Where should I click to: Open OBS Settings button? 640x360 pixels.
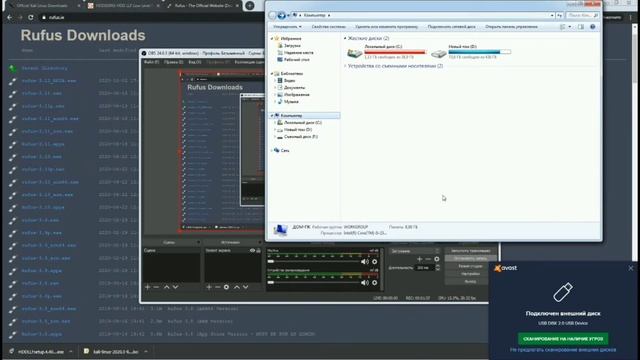(x=470, y=274)
